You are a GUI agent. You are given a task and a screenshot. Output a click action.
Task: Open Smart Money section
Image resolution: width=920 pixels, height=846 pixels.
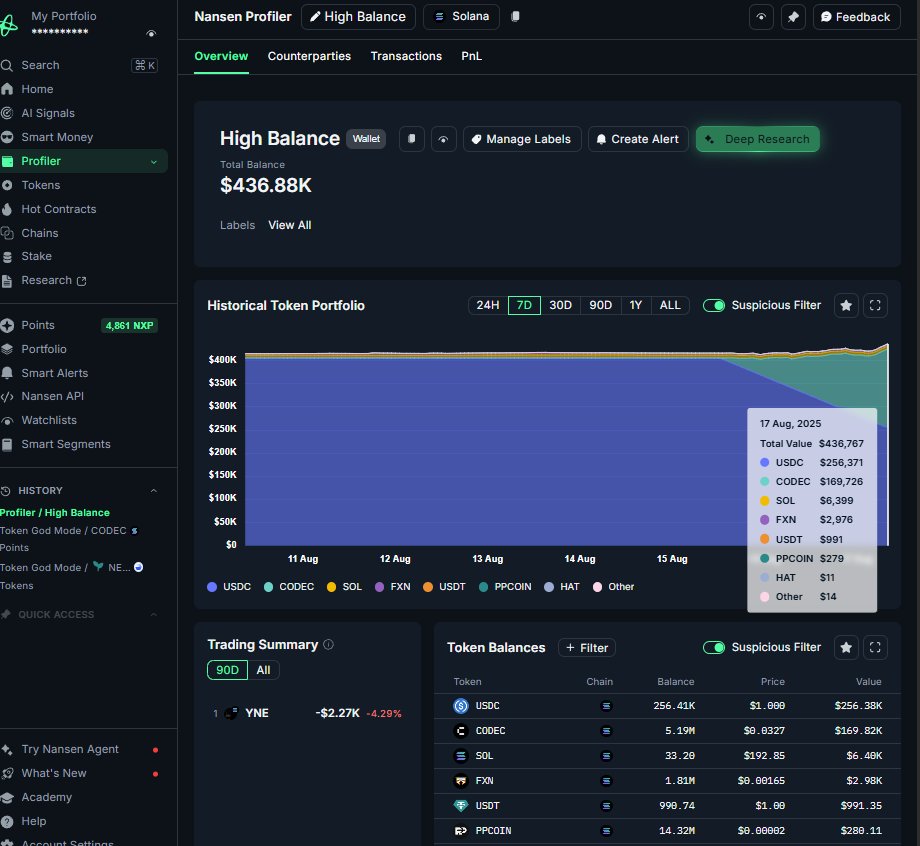tap(57, 137)
